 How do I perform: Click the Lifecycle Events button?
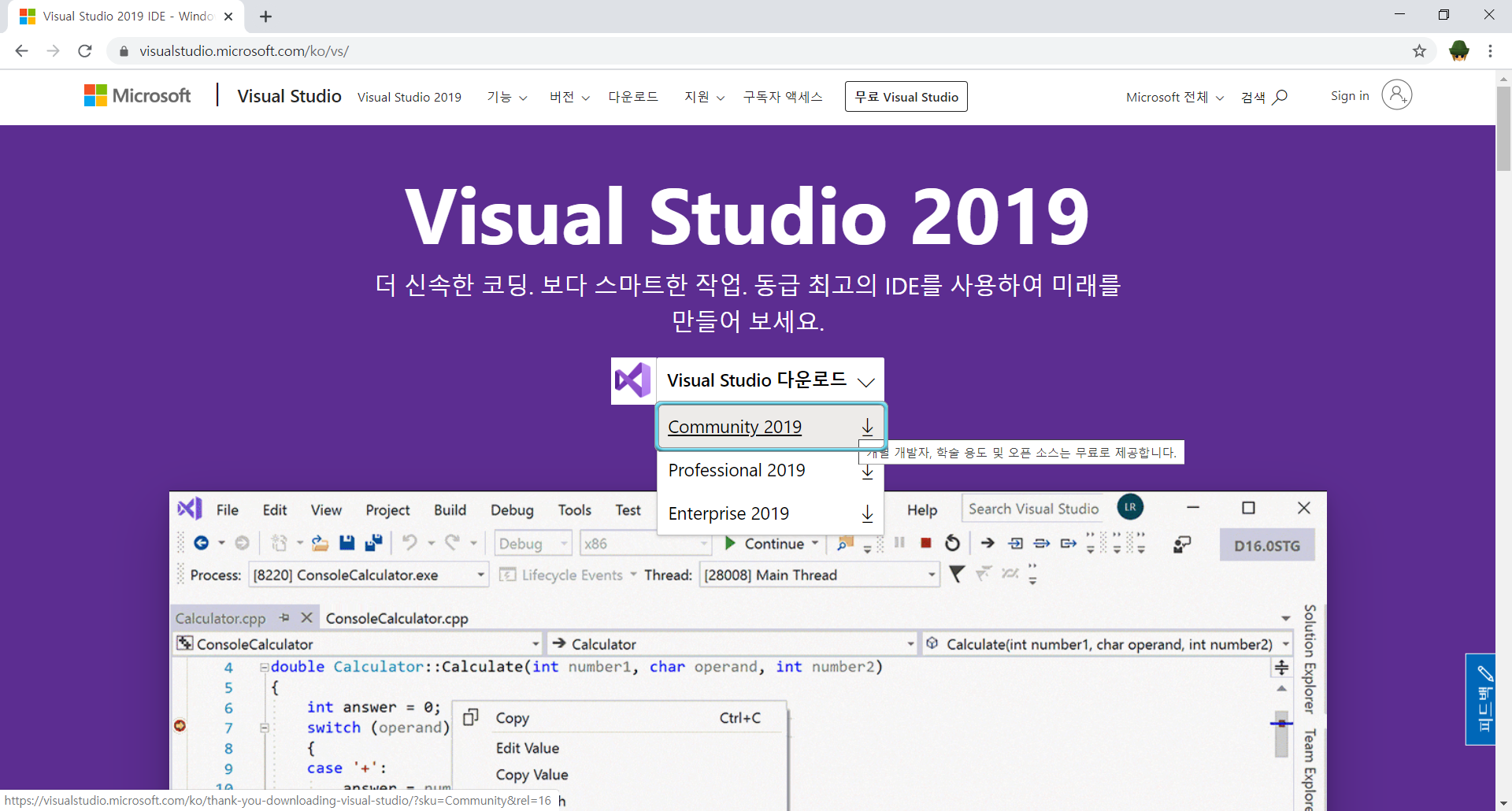point(567,575)
